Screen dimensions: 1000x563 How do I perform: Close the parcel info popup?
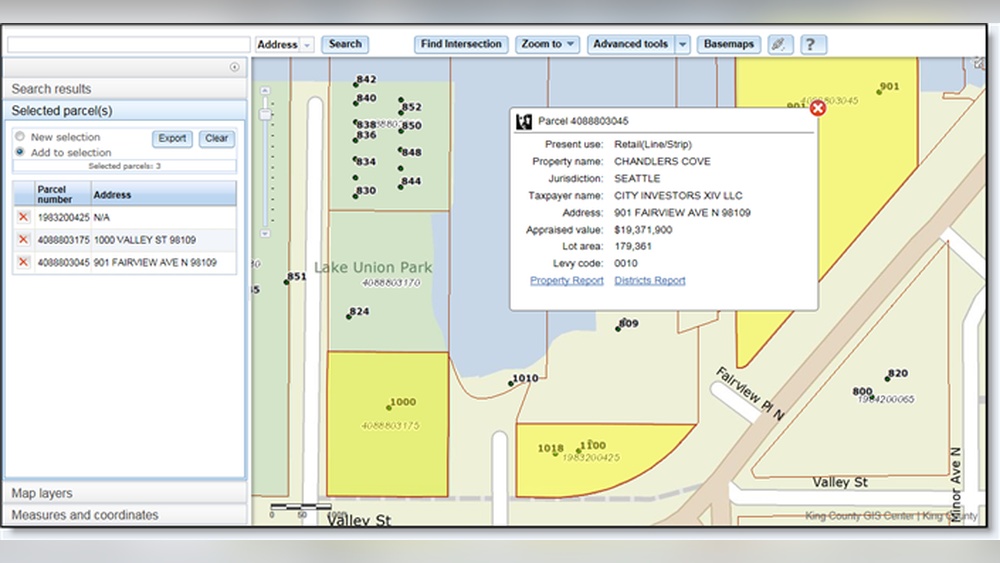[817, 108]
